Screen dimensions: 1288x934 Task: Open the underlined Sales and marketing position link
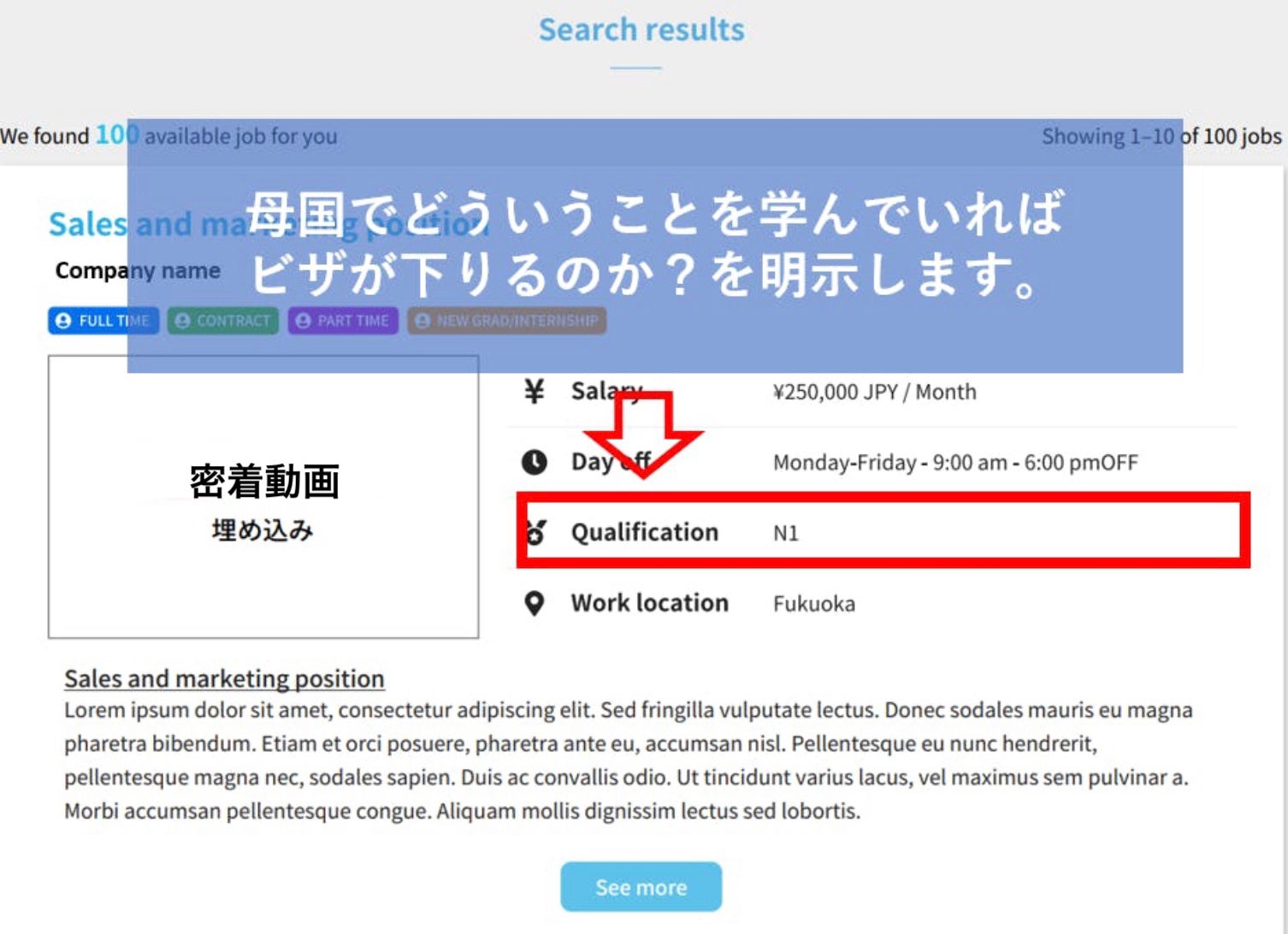(224, 678)
